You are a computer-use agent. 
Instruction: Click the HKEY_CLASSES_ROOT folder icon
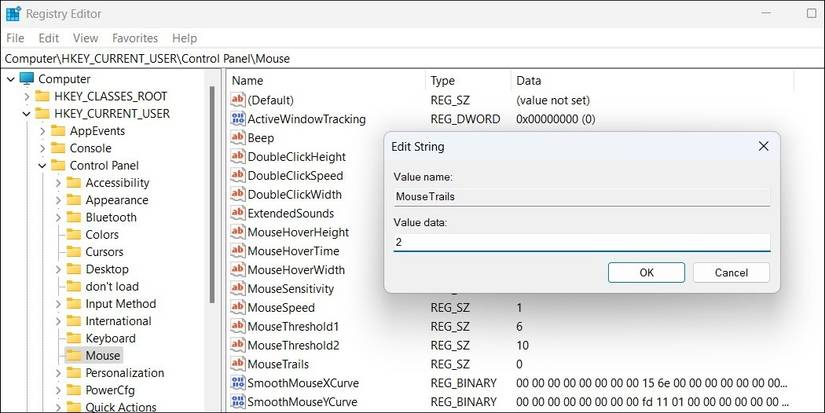tap(42, 96)
